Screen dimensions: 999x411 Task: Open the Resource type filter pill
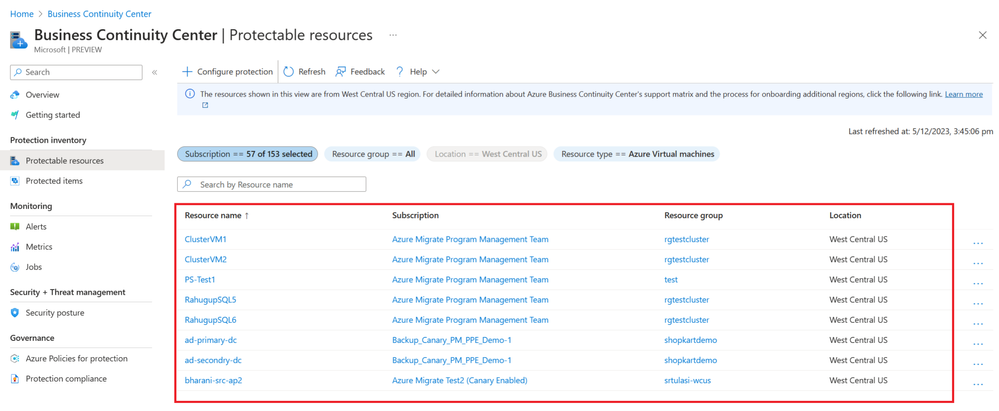point(637,154)
